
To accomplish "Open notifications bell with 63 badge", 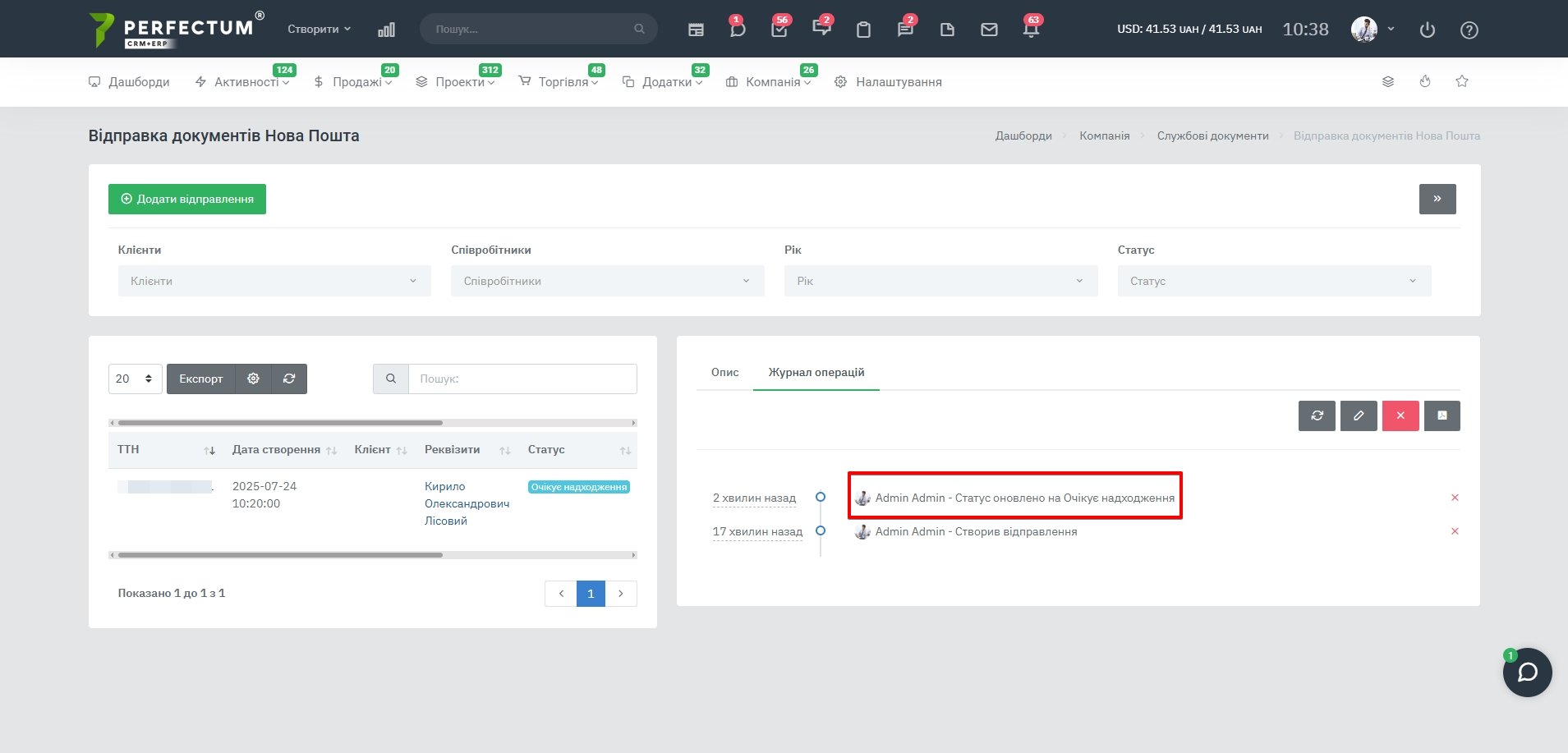I will [x=1031, y=30].
